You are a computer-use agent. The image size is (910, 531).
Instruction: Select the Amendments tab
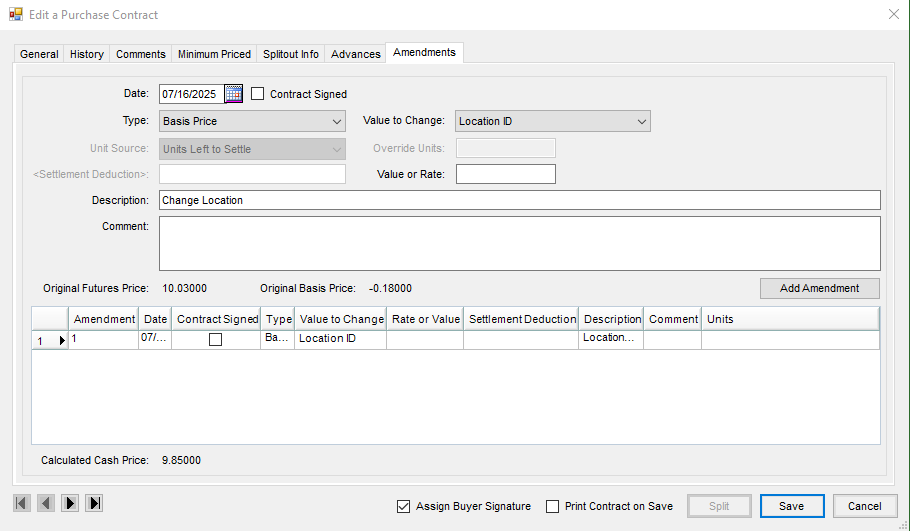[x=424, y=52]
